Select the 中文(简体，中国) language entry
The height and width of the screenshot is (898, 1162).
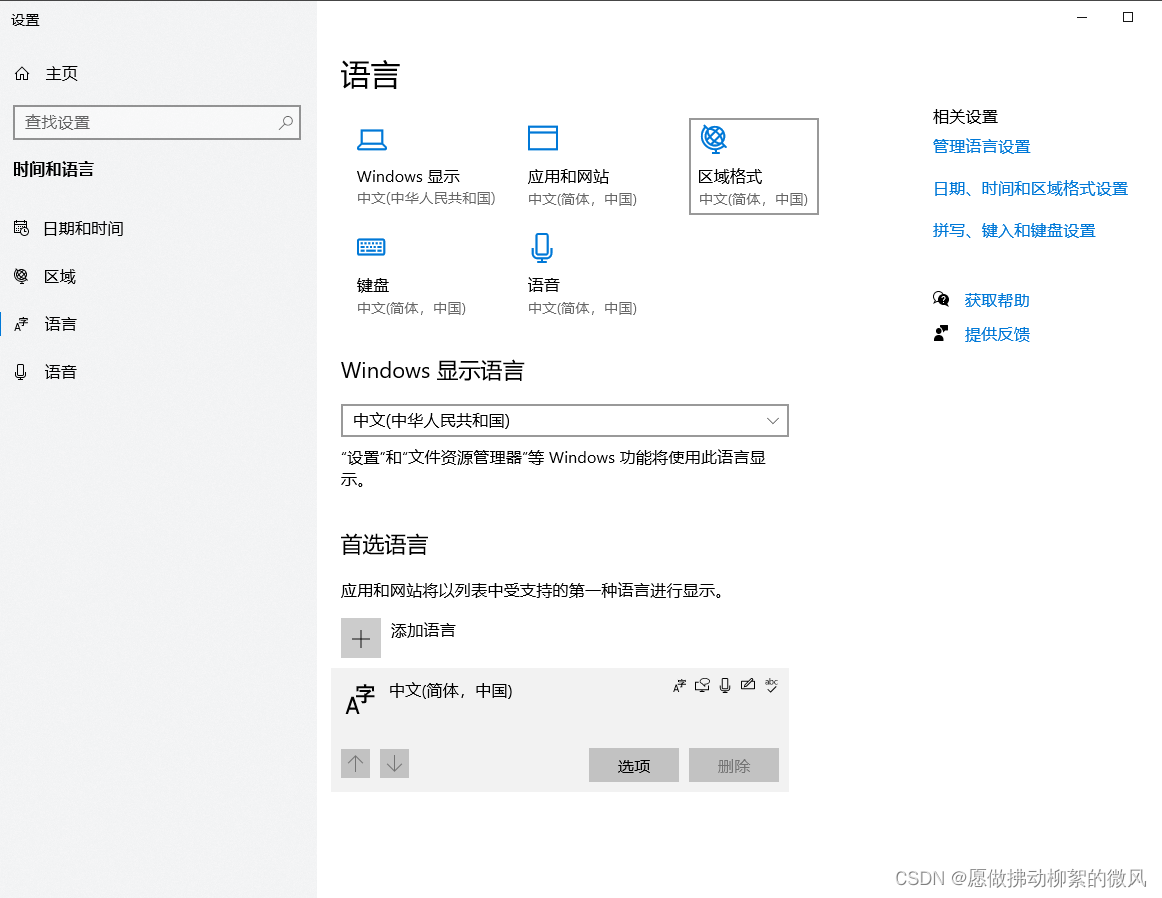[560, 730]
